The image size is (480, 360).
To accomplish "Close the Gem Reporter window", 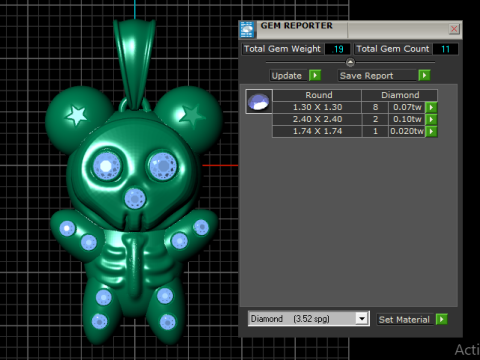I will pos(454,29).
